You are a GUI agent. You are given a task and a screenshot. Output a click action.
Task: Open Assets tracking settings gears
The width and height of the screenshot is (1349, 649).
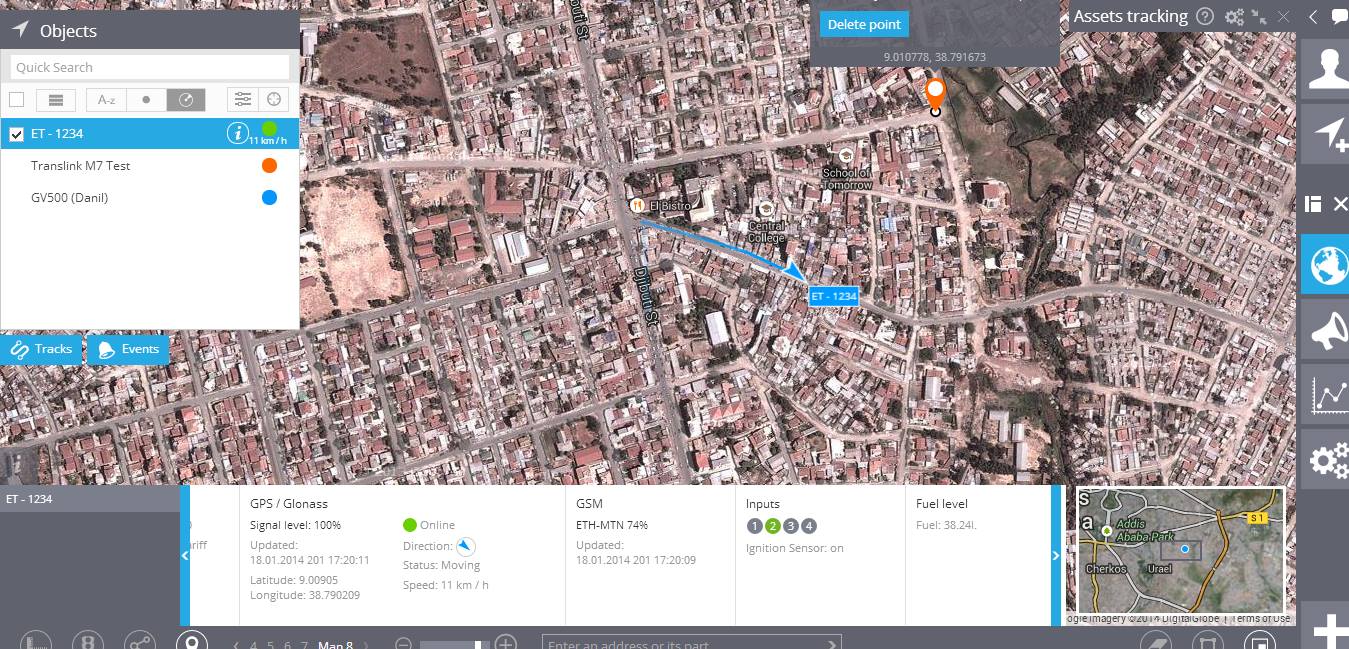1235,17
